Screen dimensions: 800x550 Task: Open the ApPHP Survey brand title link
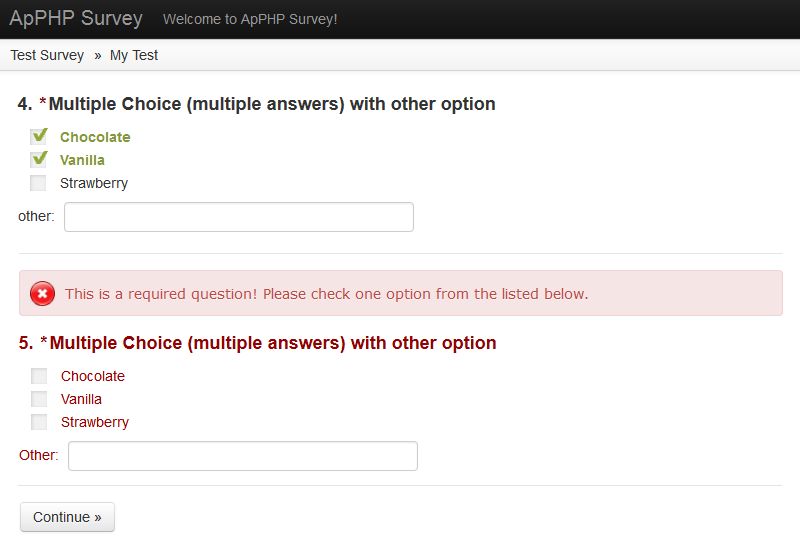76,19
